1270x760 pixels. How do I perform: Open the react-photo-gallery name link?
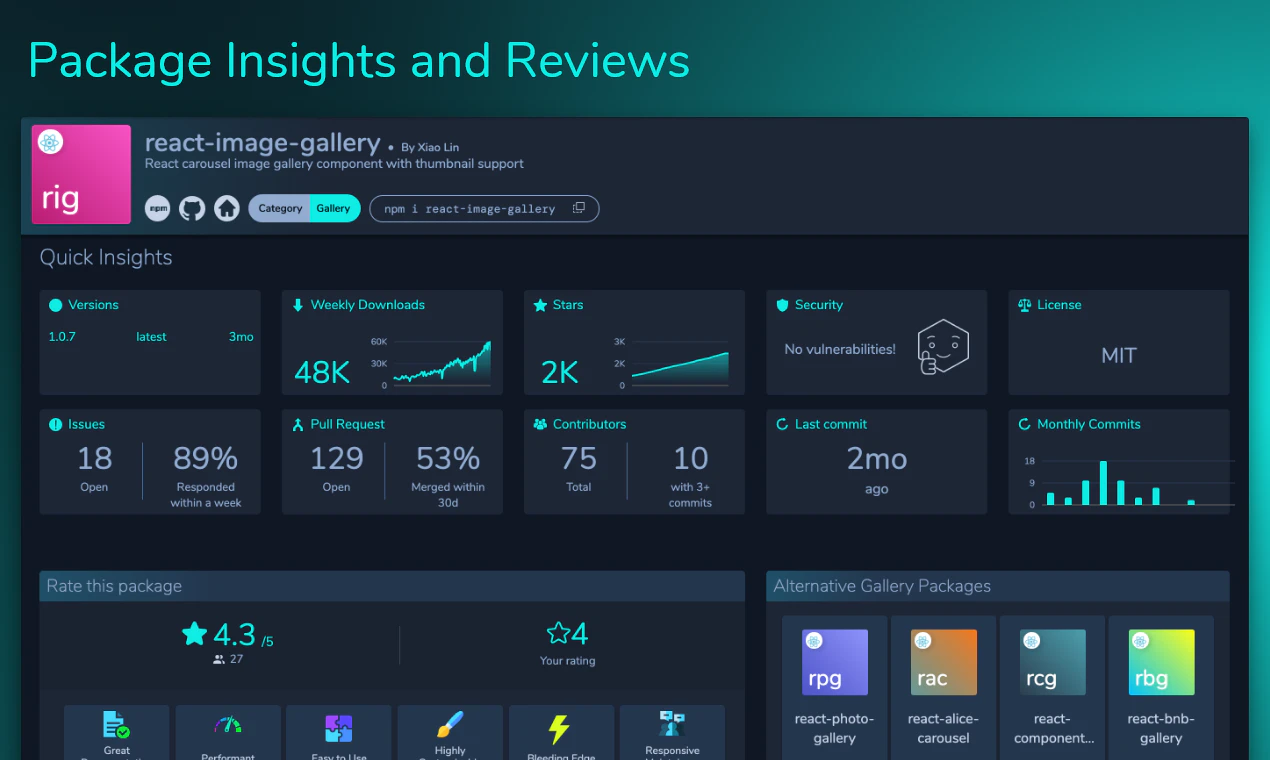pyautogui.click(x=835, y=728)
